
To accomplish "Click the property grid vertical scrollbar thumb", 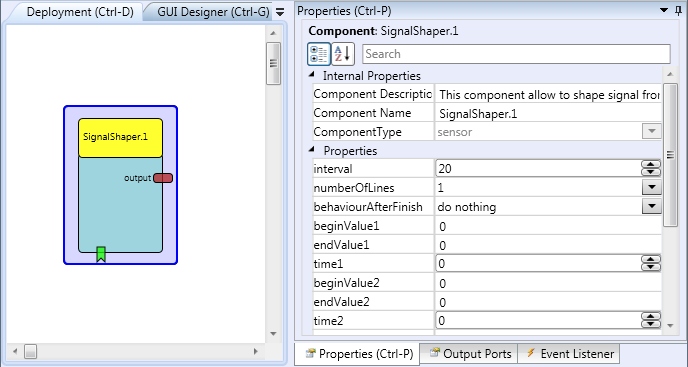I will 670,155.
